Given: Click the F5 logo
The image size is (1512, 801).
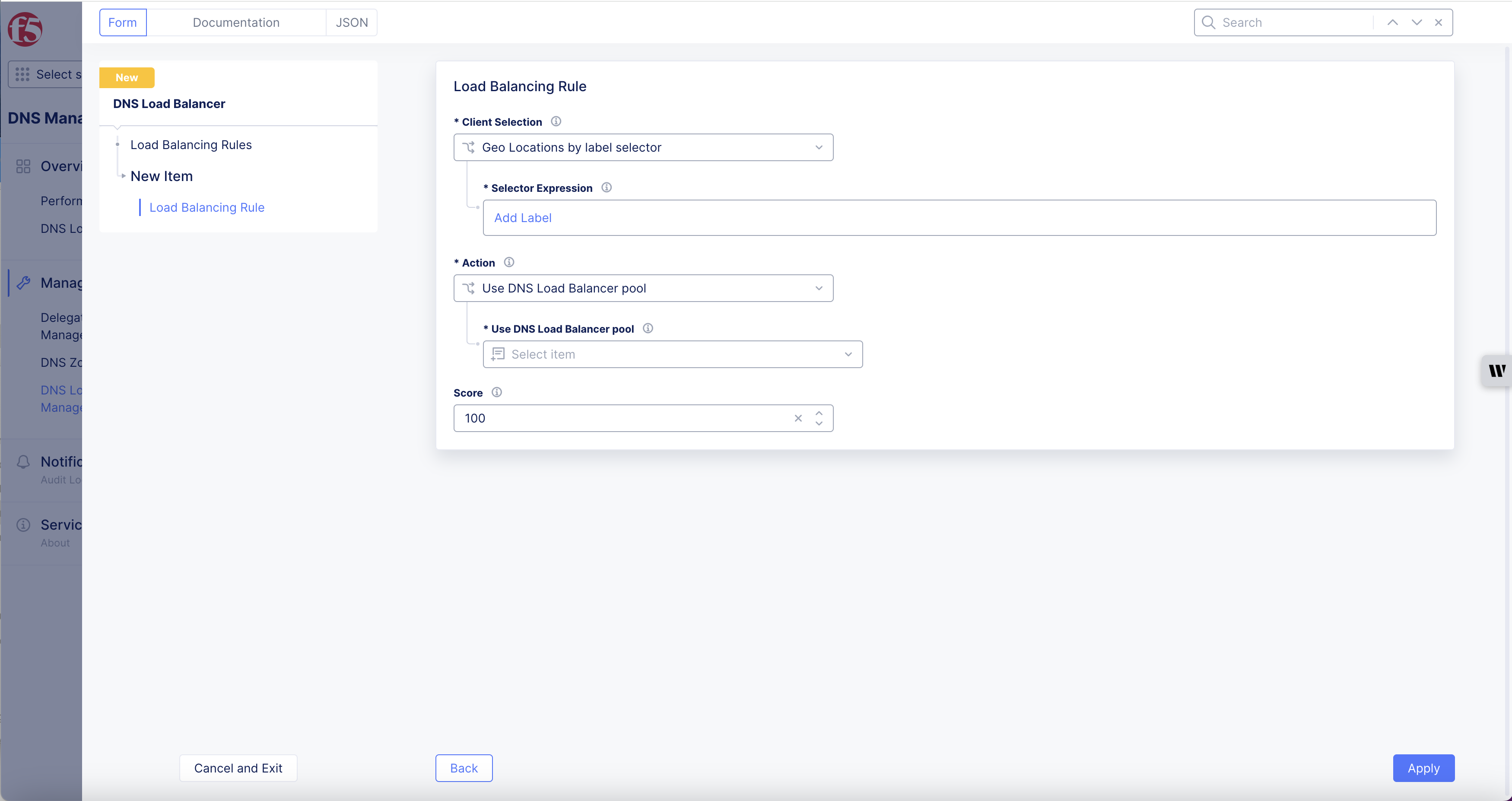Looking at the screenshot, I should pos(26,29).
